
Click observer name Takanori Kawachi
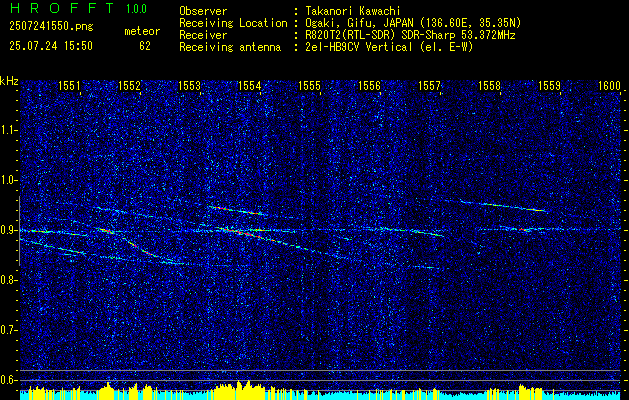[353, 11]
